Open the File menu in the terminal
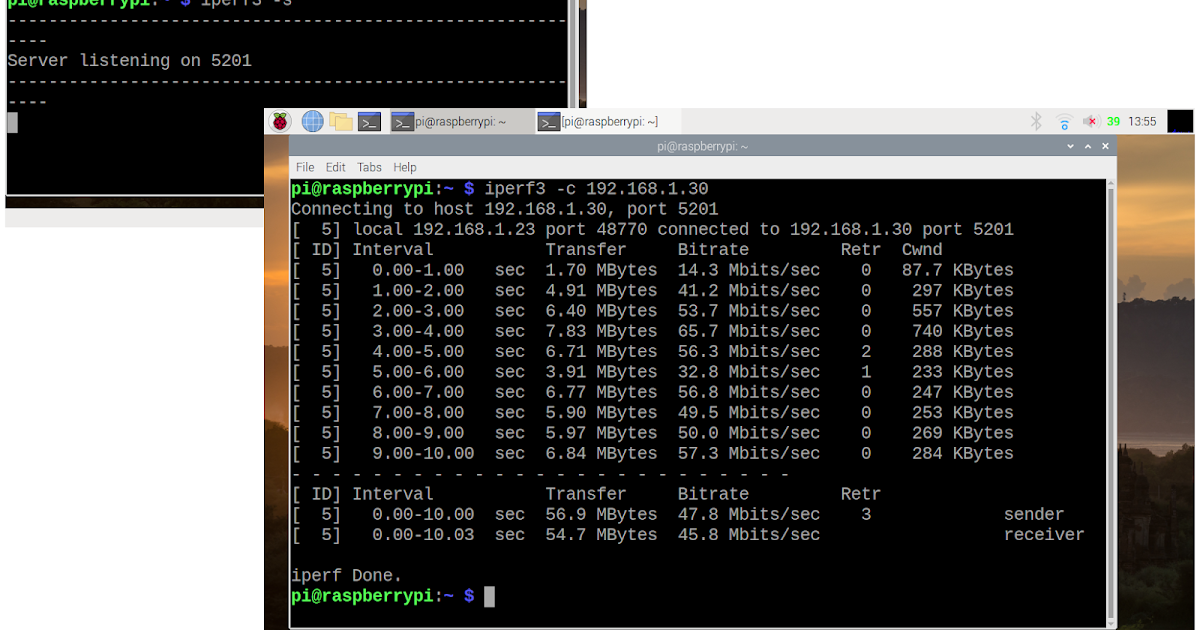This screenshot has width=1200, height=630. [x=304, y=167]
